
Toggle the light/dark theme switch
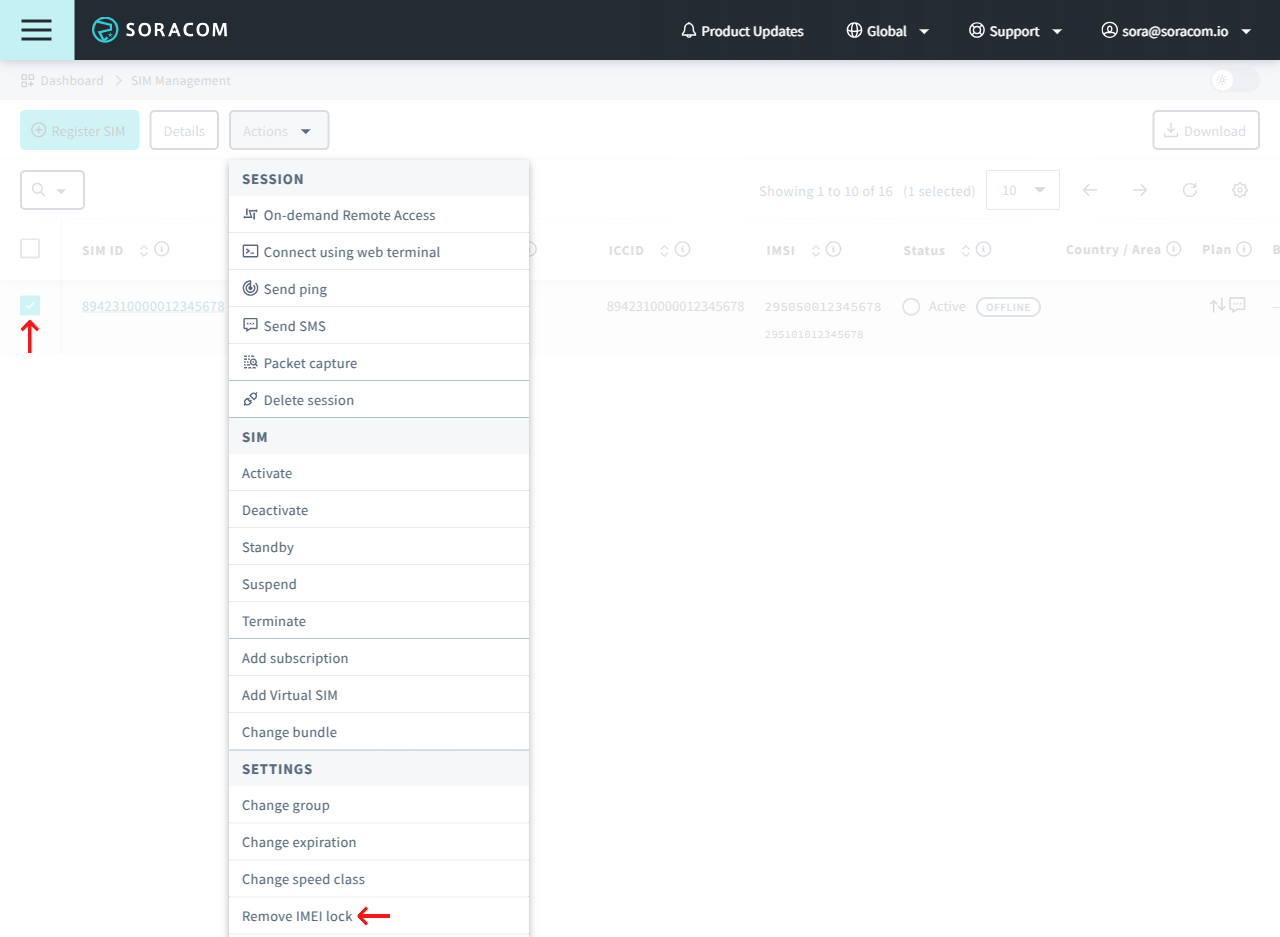1233,80
